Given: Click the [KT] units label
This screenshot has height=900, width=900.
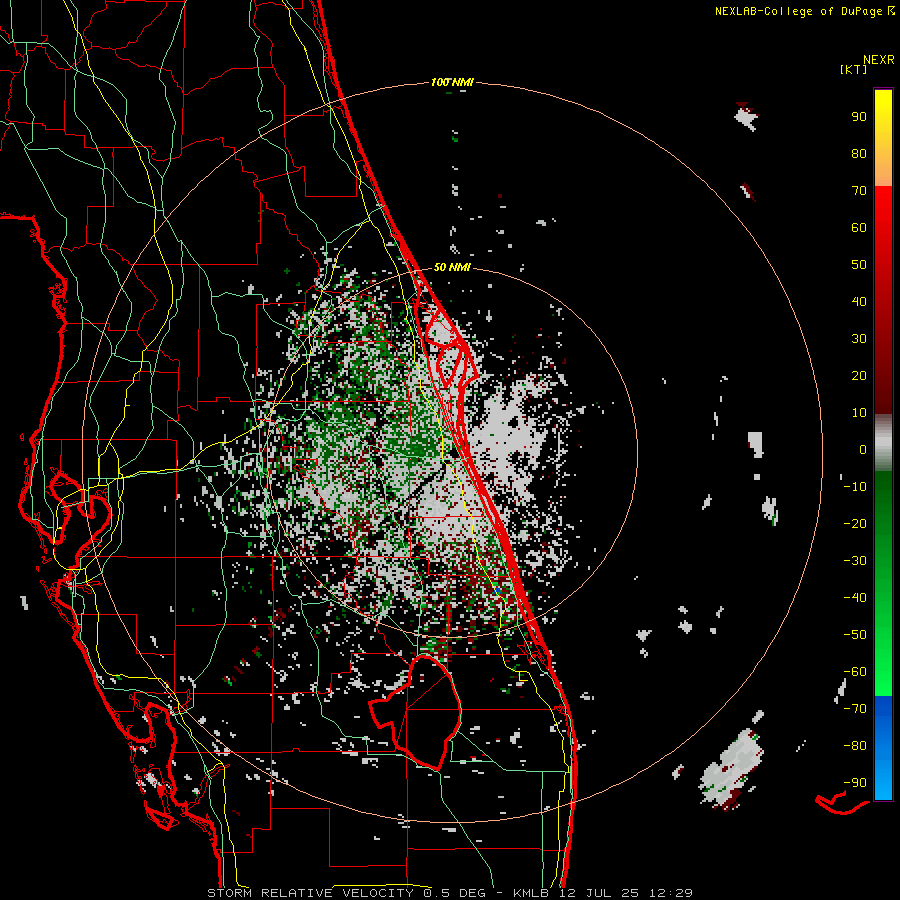Looking at the screenshot, I should pos(854,69).
